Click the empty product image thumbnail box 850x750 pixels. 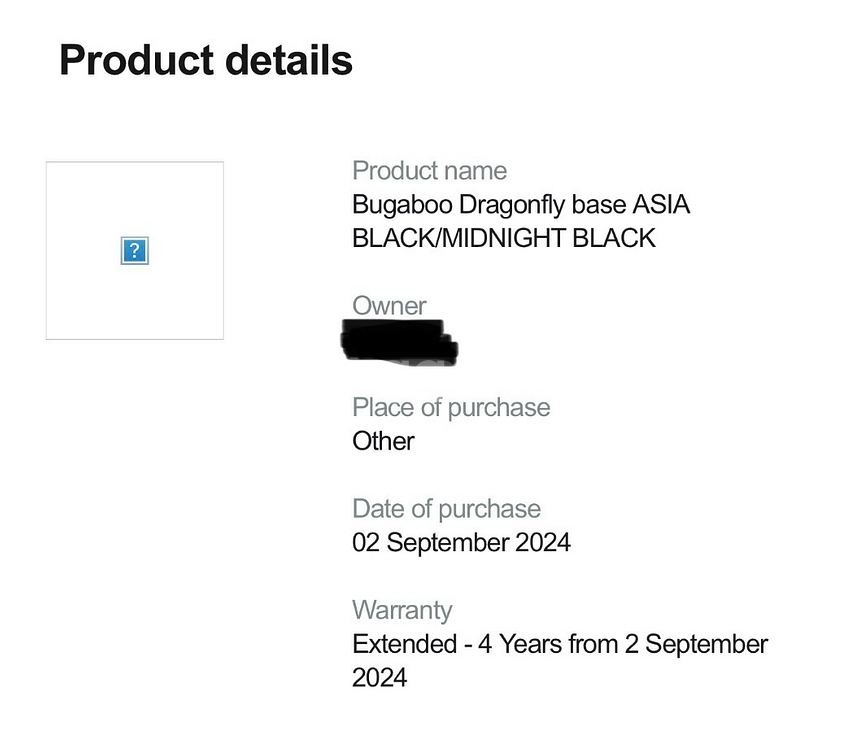135,250
